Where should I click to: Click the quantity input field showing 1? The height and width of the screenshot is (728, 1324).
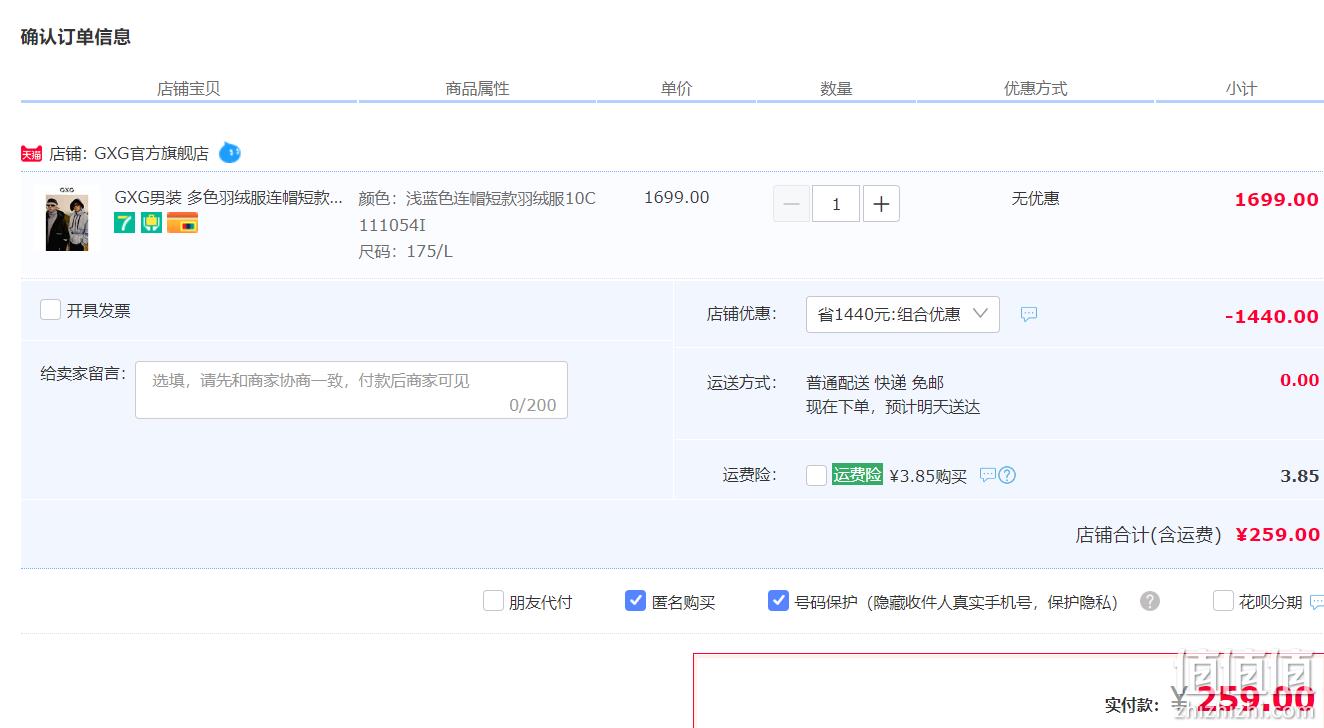pyautogui.click(x=836, y=204)
